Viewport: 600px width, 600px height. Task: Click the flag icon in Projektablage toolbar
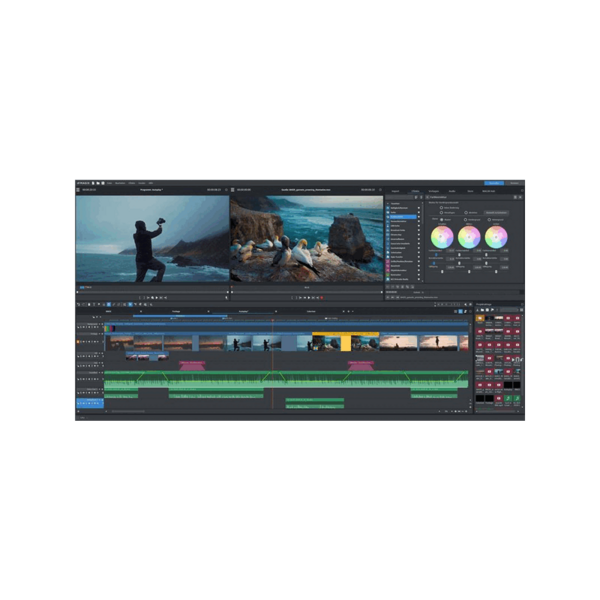point(492,310)
